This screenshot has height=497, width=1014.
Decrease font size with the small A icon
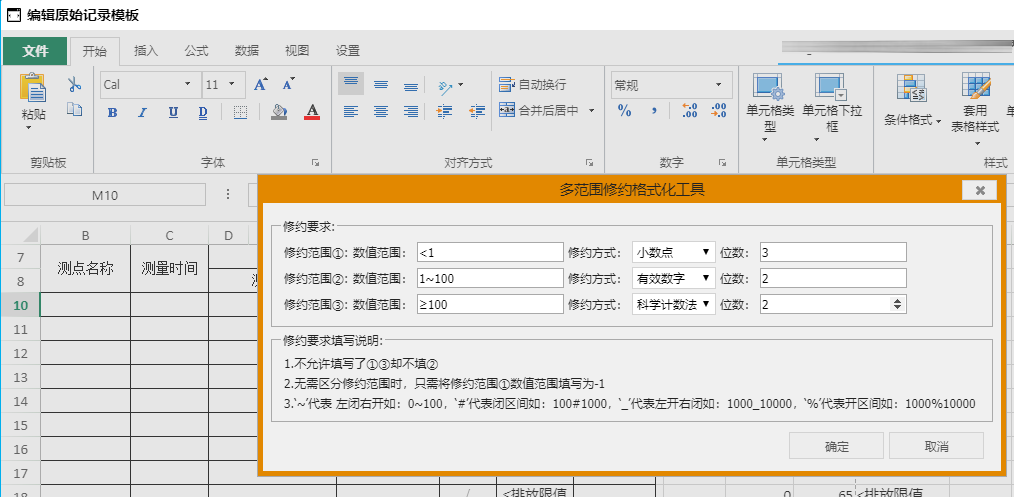(x=288, y=84)
